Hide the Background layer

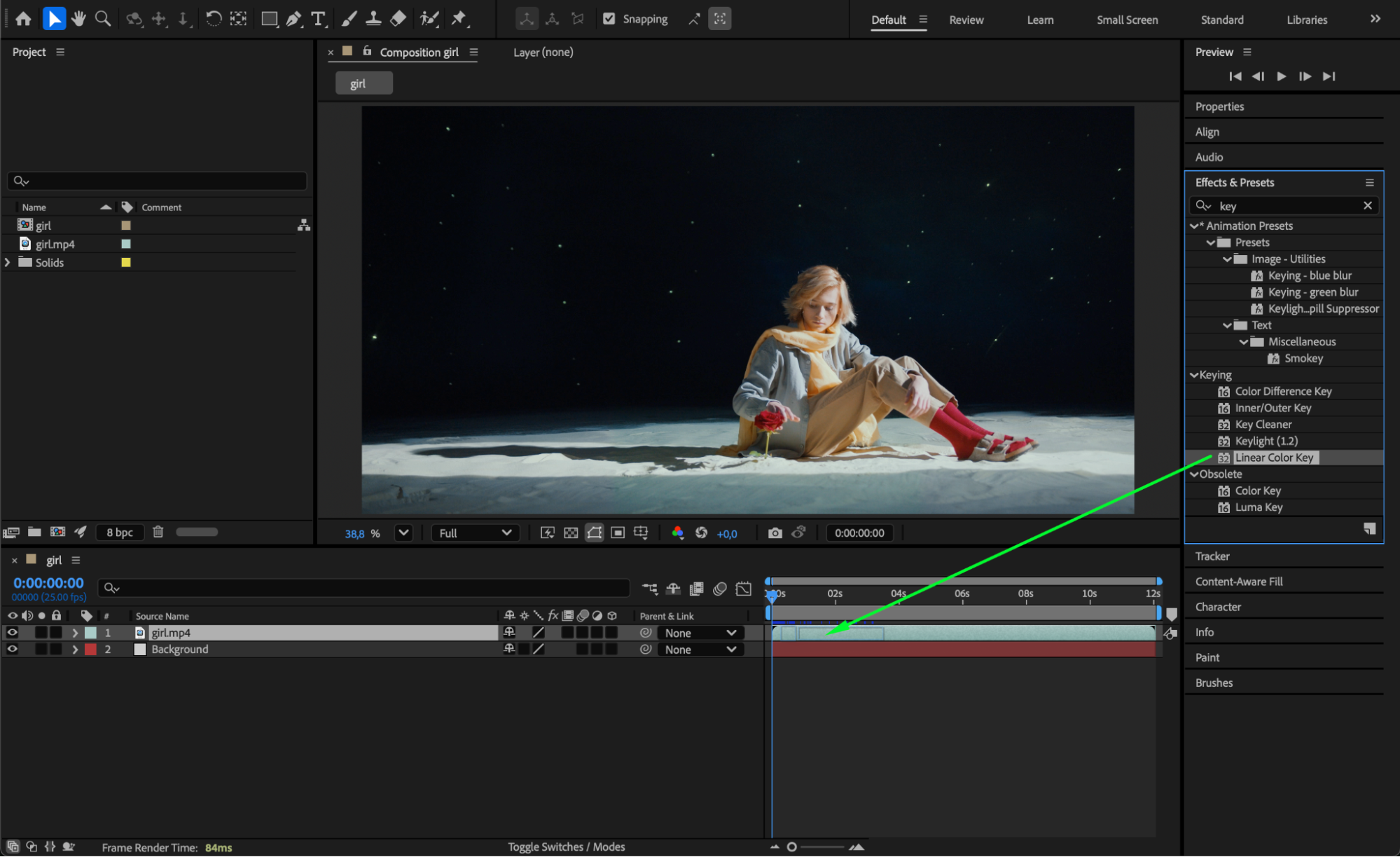[x=12, y=650]
